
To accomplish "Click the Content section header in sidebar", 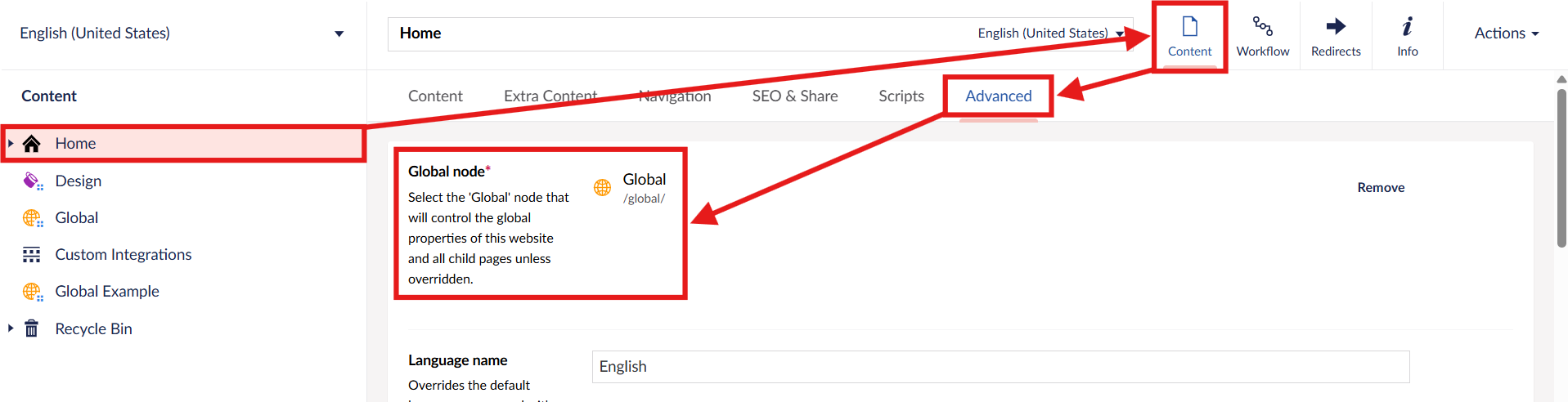I will pyautogui.click(x=49, y=96).
